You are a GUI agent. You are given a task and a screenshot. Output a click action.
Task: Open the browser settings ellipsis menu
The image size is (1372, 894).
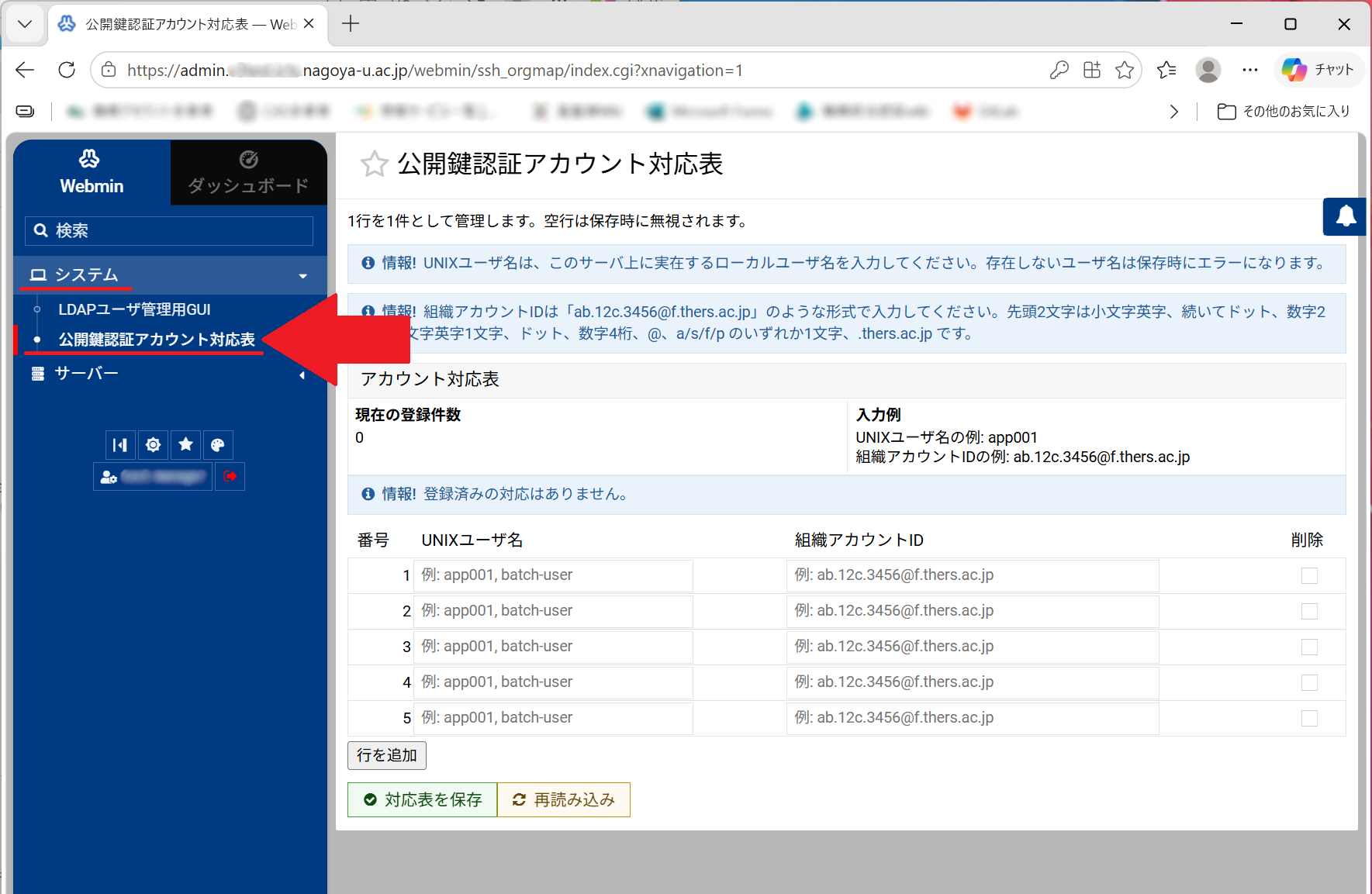(x=1250, y=71)
